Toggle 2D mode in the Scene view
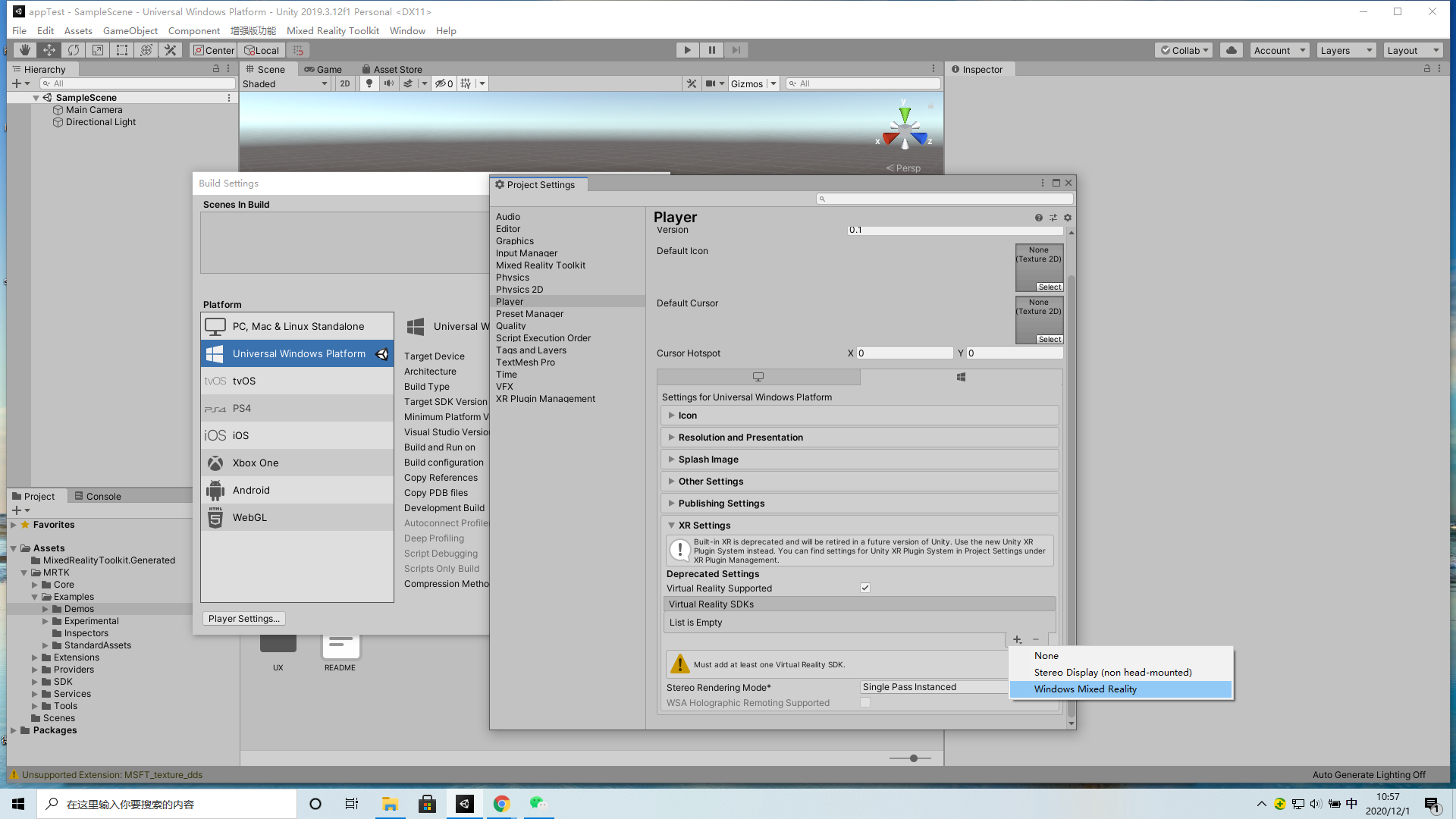 (x=345, y=83)
